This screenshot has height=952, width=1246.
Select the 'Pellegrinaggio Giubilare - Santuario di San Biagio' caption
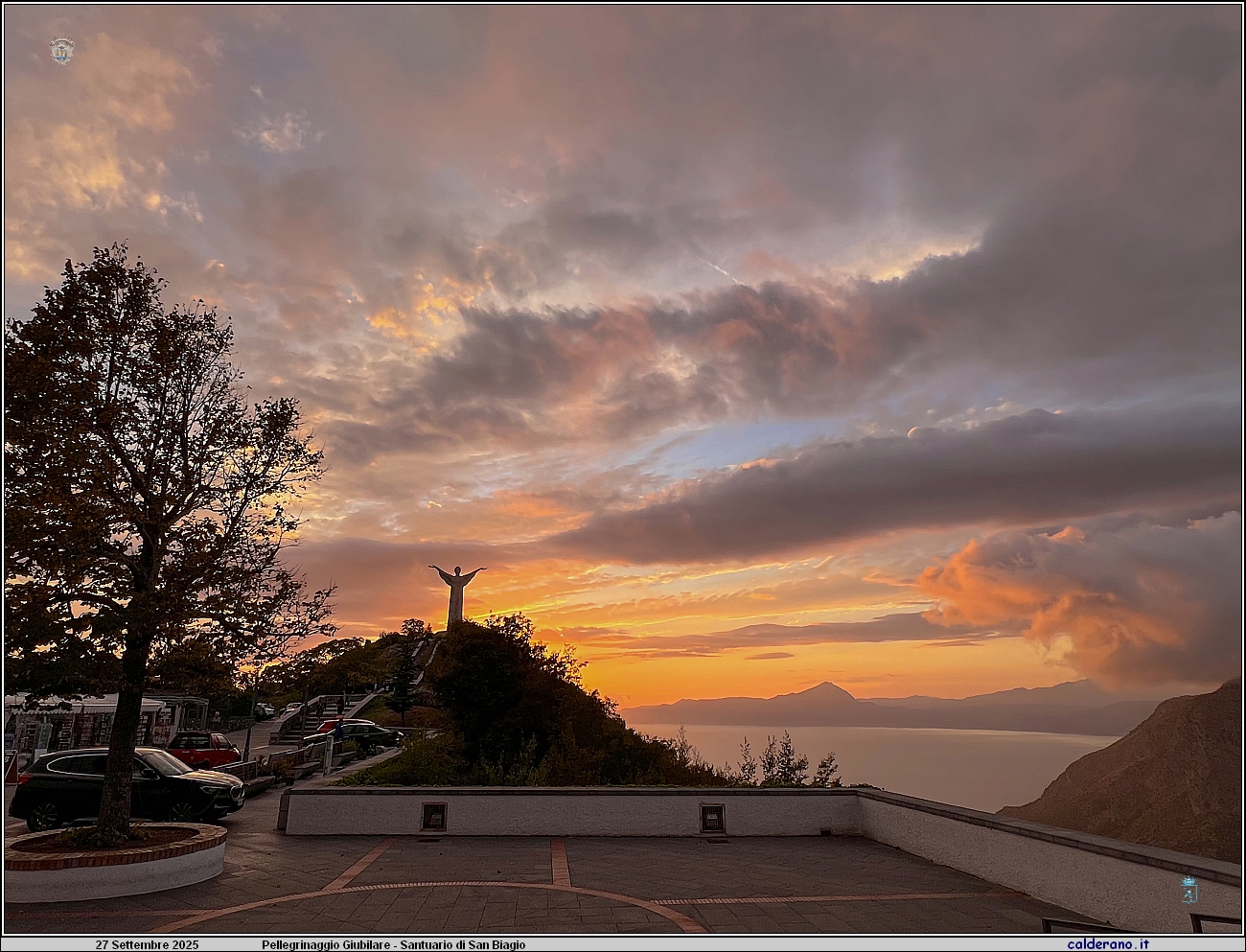393,945
